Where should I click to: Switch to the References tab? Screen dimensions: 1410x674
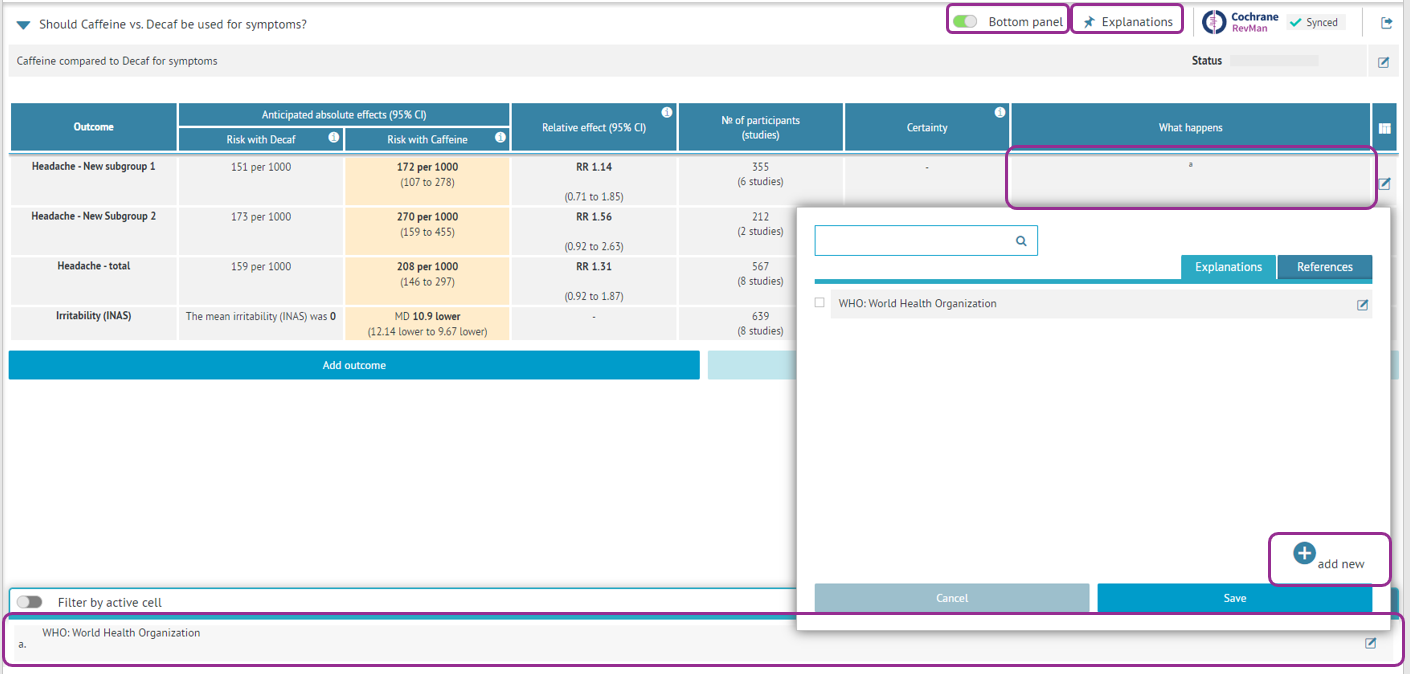tap(1324, 267)
